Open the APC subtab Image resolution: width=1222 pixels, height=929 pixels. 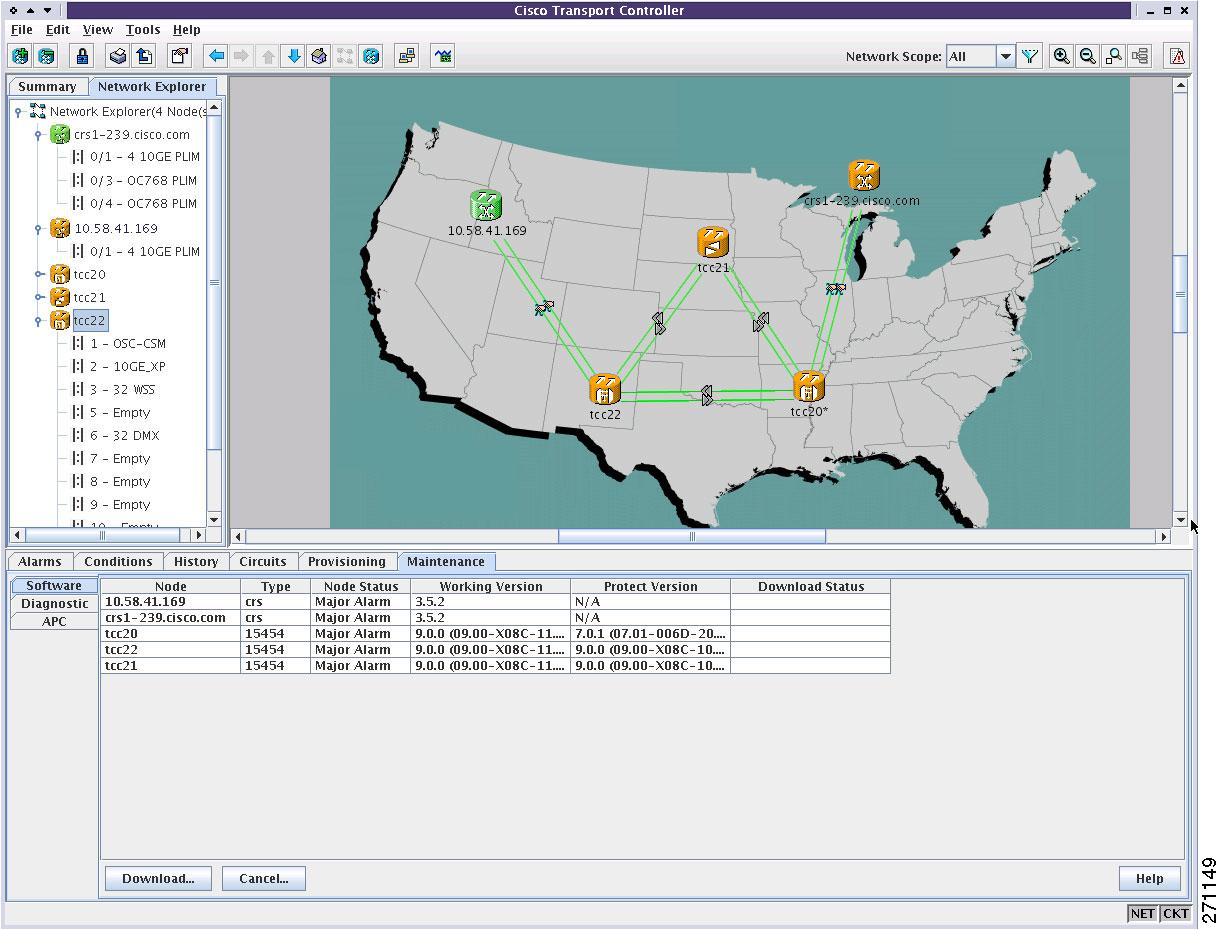click(55, 622)
